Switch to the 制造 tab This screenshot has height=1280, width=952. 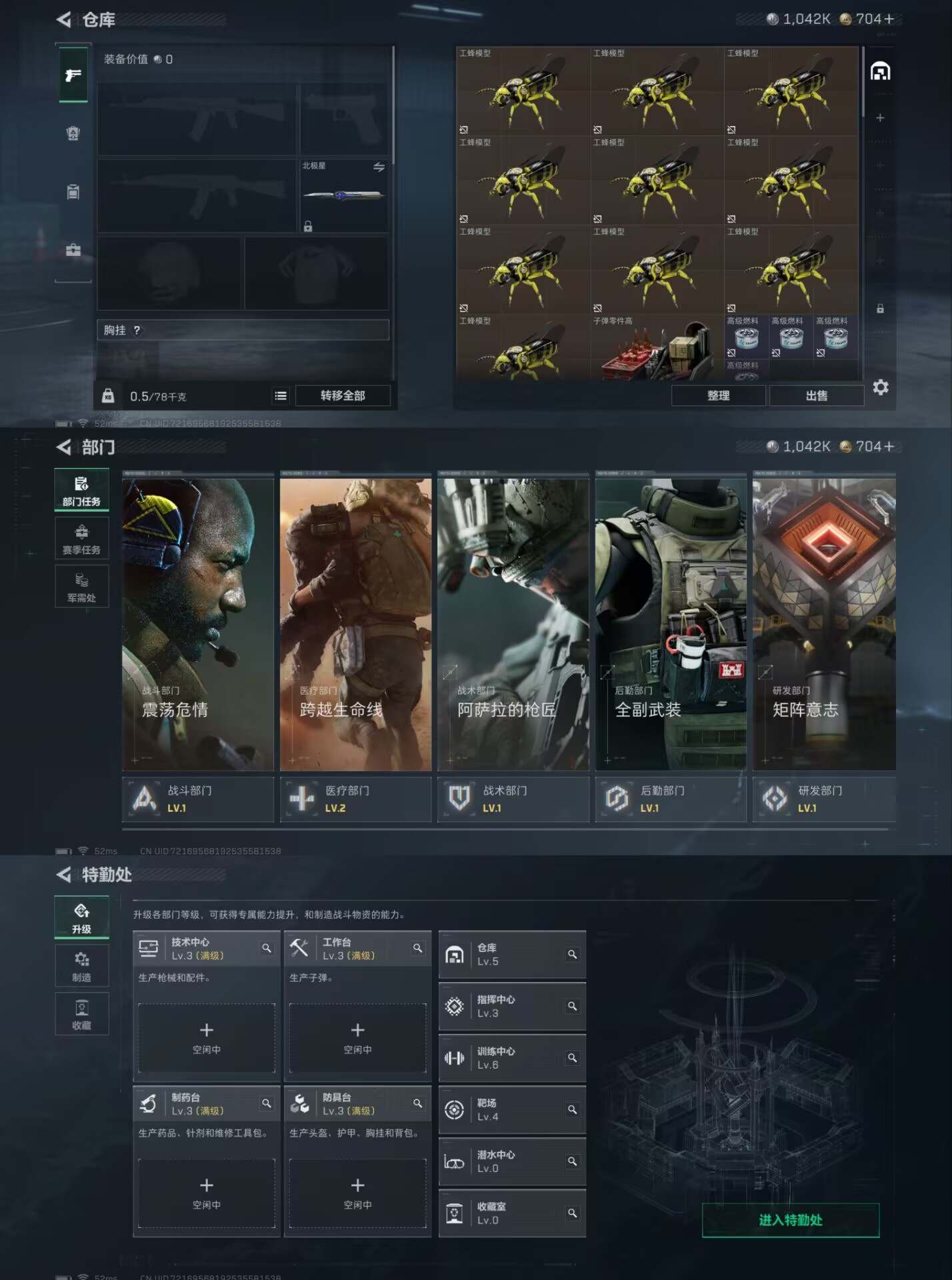(81, 966)
